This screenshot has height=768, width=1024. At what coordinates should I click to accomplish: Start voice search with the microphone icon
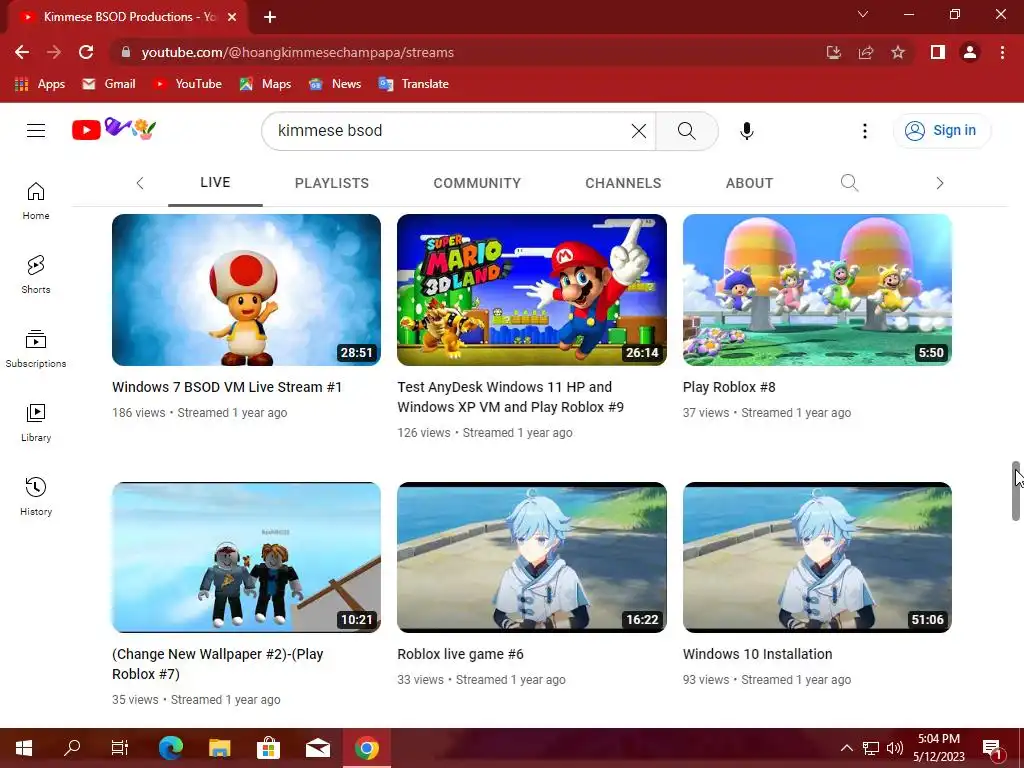pyautogui.click(x=746, y=131)
